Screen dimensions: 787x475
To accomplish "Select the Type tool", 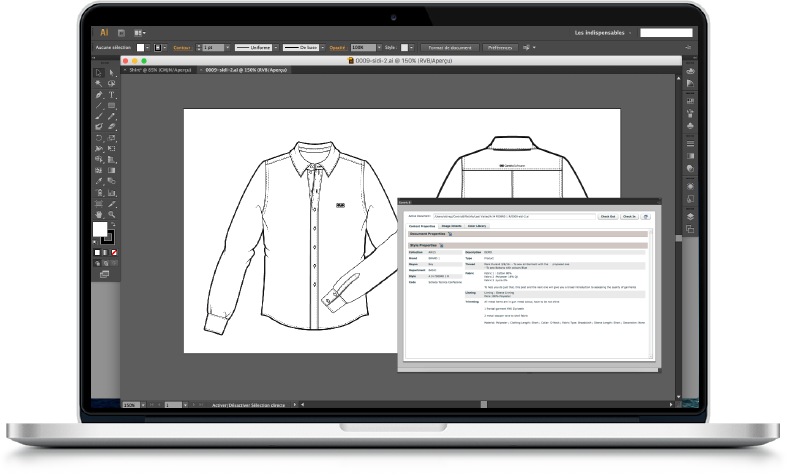I will coord(111,94).
